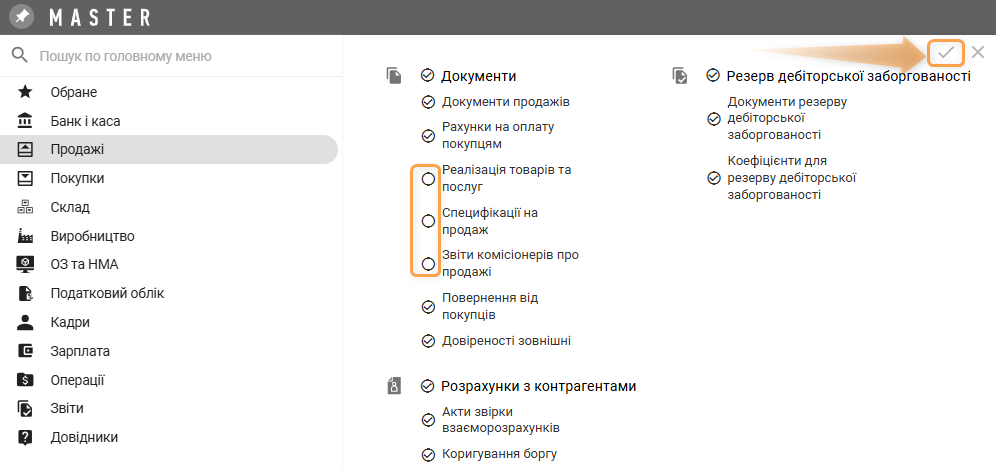The width and height of the screenshot is (996, 470).
Task: Click the pin icon in MASTER header
Action: (x=21, y=17)
